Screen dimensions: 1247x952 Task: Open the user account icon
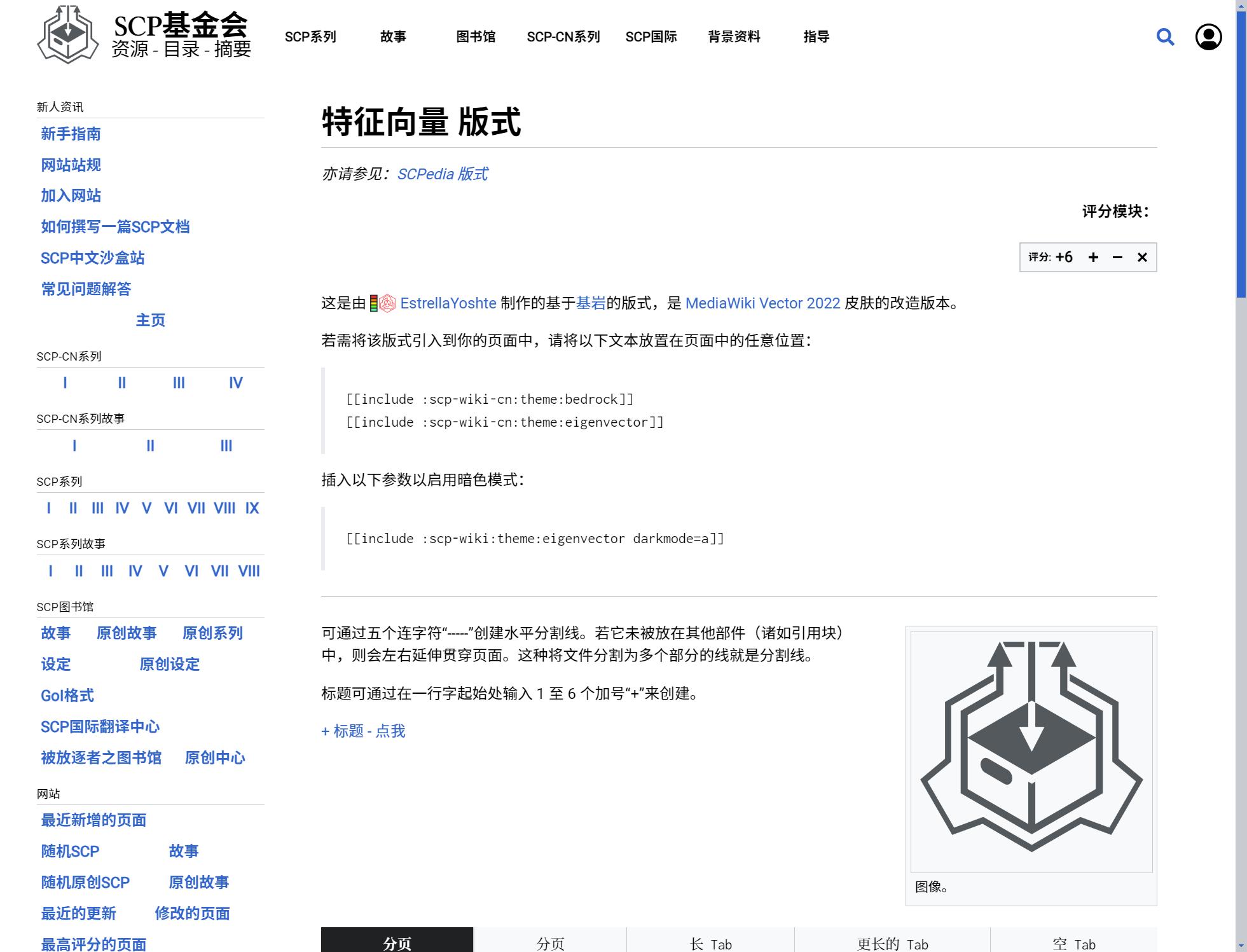(x=1208, y=37)
